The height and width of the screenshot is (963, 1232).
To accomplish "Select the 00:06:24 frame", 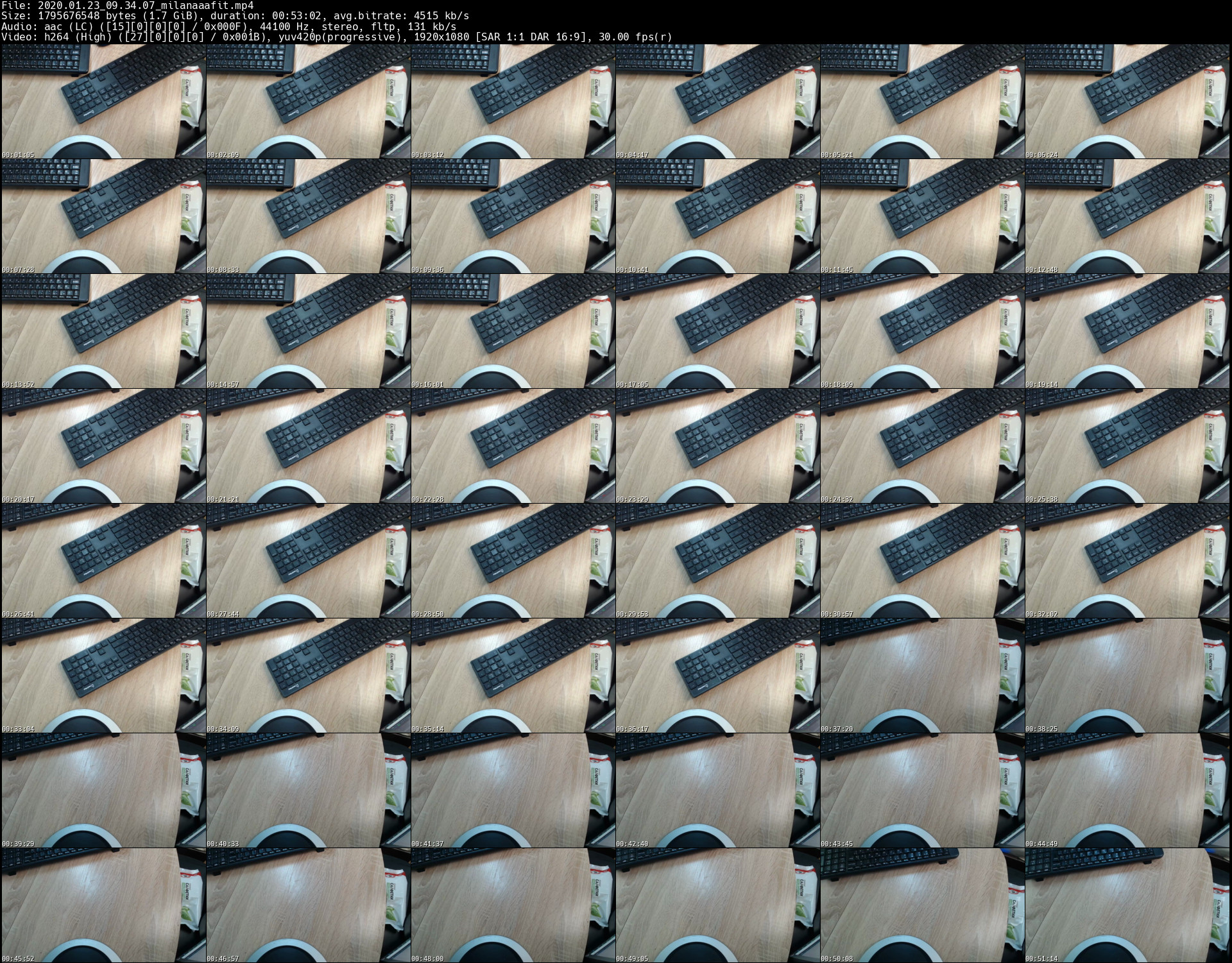I will (1127, 101).
